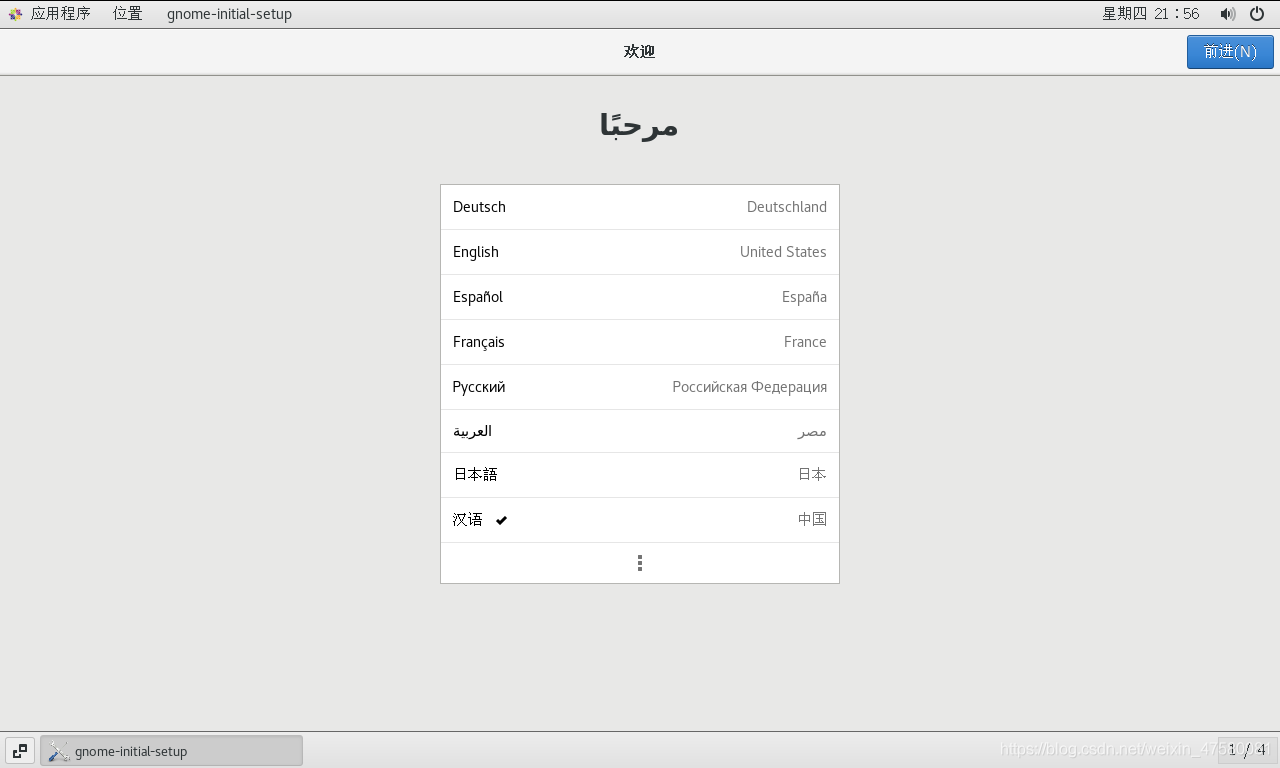This screenshot has height=768, width=1280.
Task: Activate gnome-initial-setup taskbar window button
Action: click(x=171, y=751)
